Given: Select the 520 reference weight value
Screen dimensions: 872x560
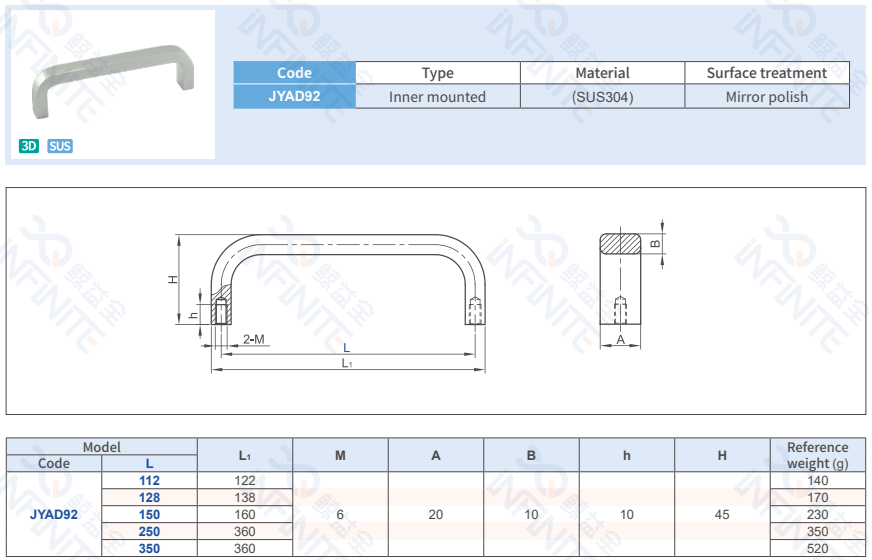Looking at the screenshot, I should pos(817,549).
